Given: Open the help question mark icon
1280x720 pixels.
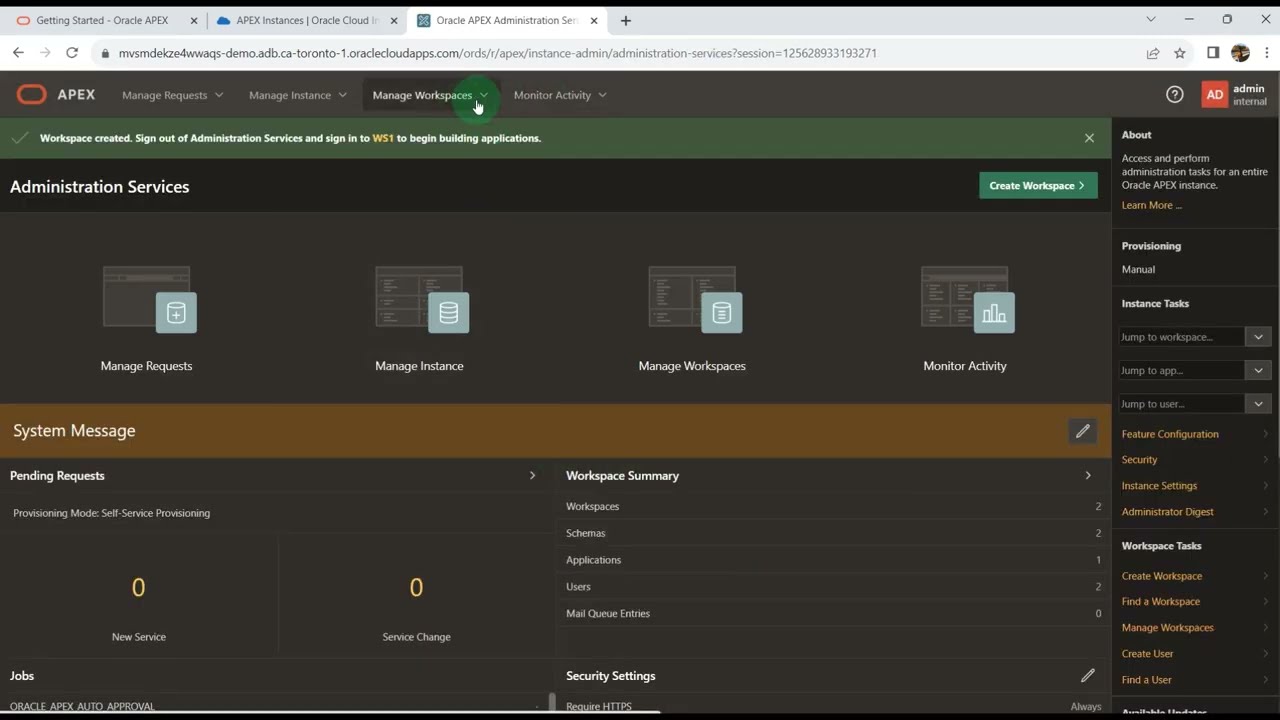Looking at the screenshot, I should pos(1175,95).
